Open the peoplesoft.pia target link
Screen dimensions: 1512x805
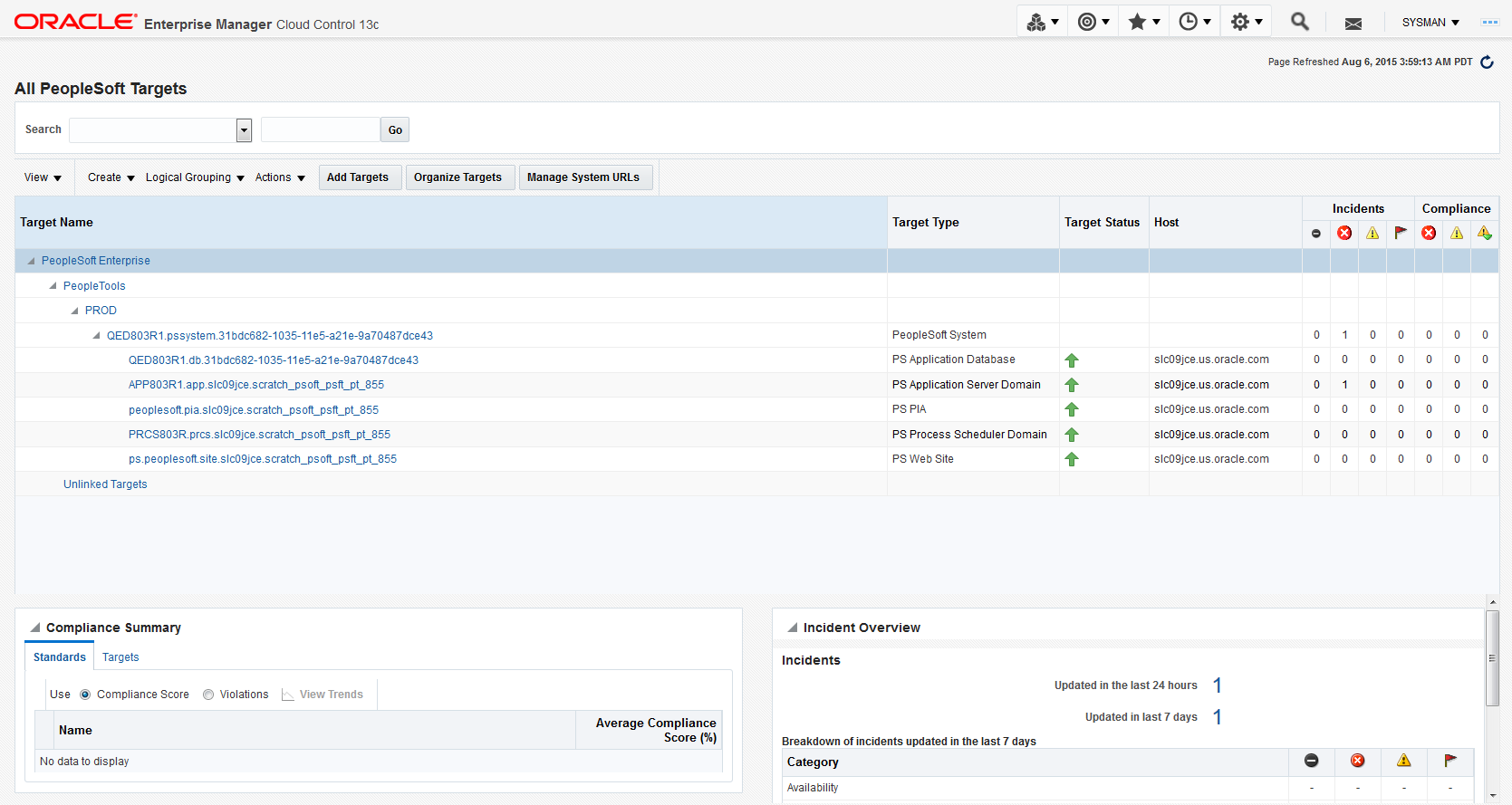pos(254,410)
